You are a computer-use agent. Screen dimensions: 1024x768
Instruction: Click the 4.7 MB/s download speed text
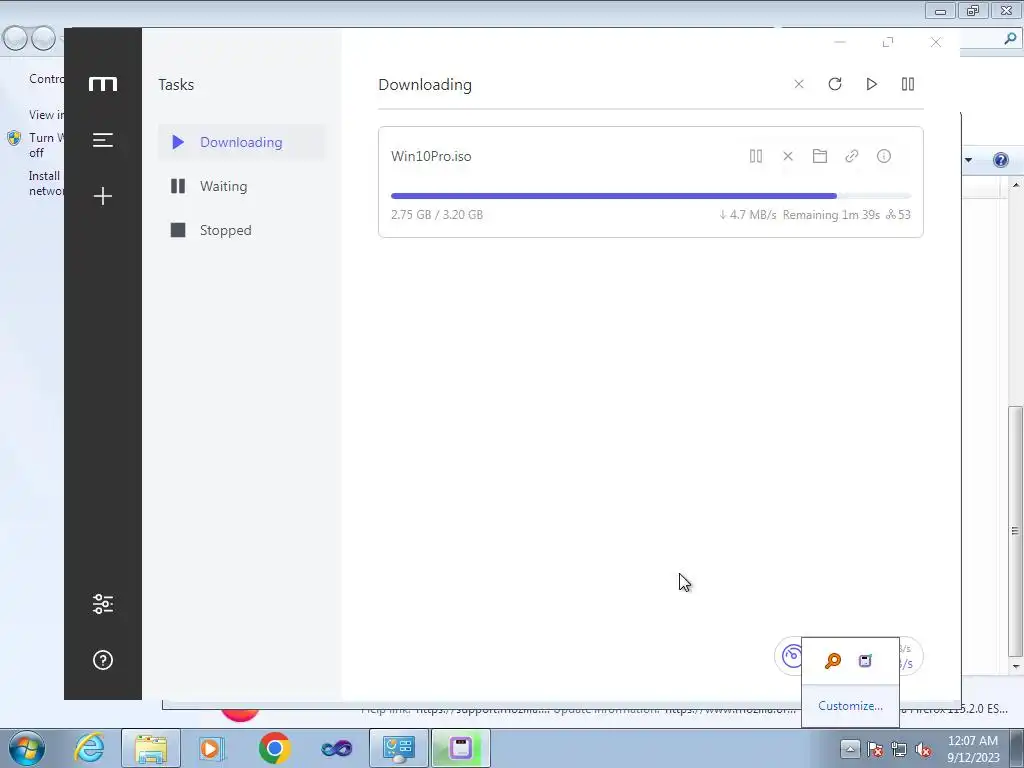pos(747,215)
